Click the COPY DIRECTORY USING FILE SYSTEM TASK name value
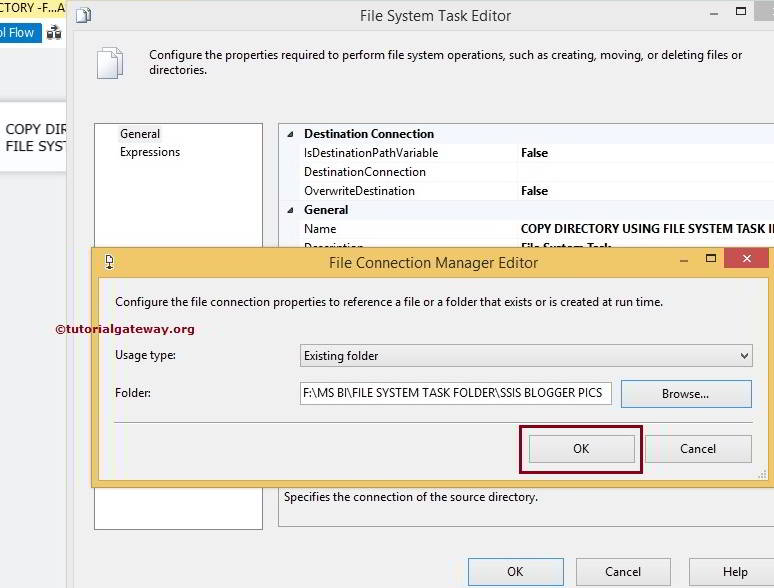The image size is (774, 588). coord(647,229)
